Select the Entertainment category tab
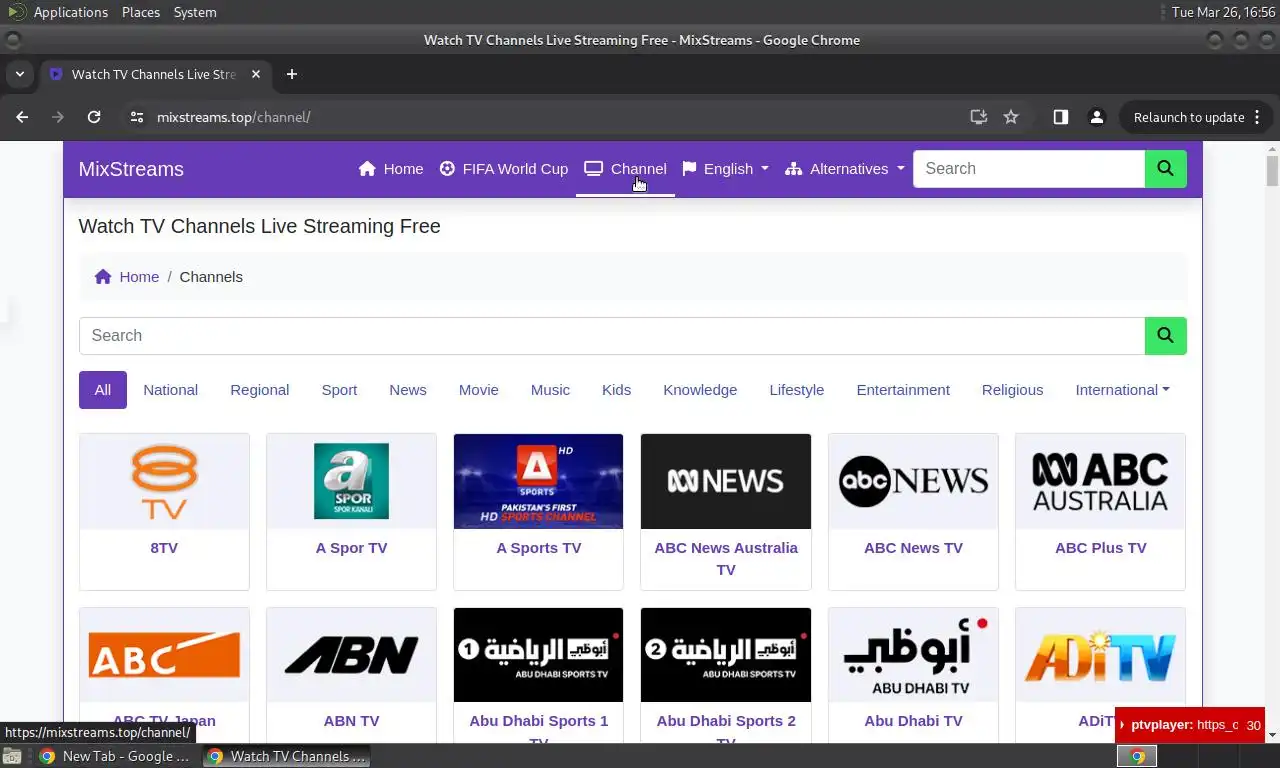The width and height of the screenshot is (1280, 768). (903, 390)
